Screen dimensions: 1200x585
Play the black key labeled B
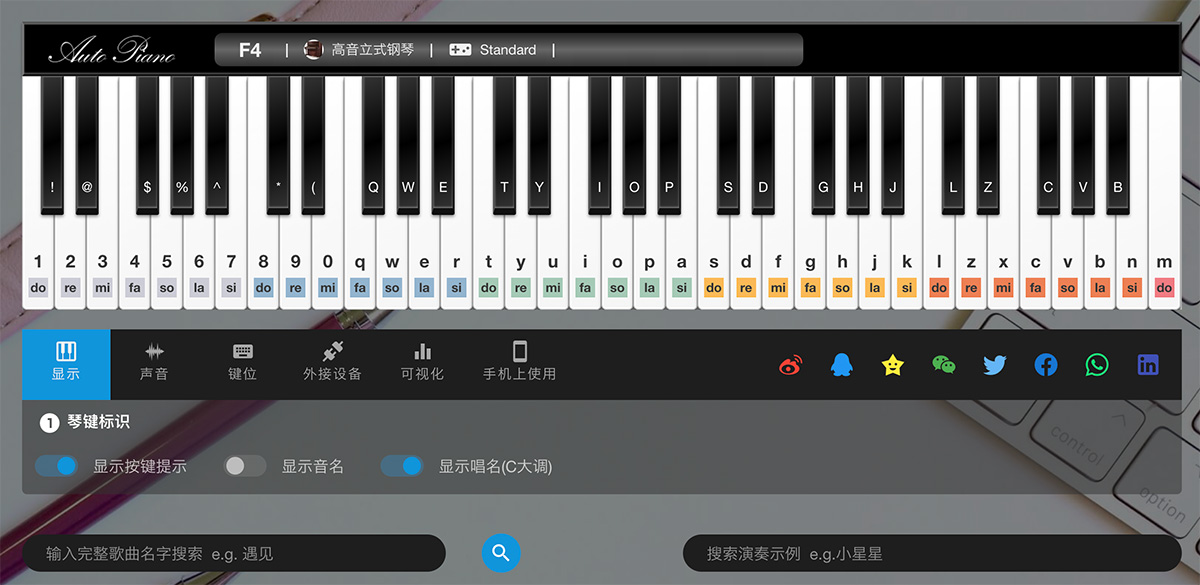click(1118, 145)
